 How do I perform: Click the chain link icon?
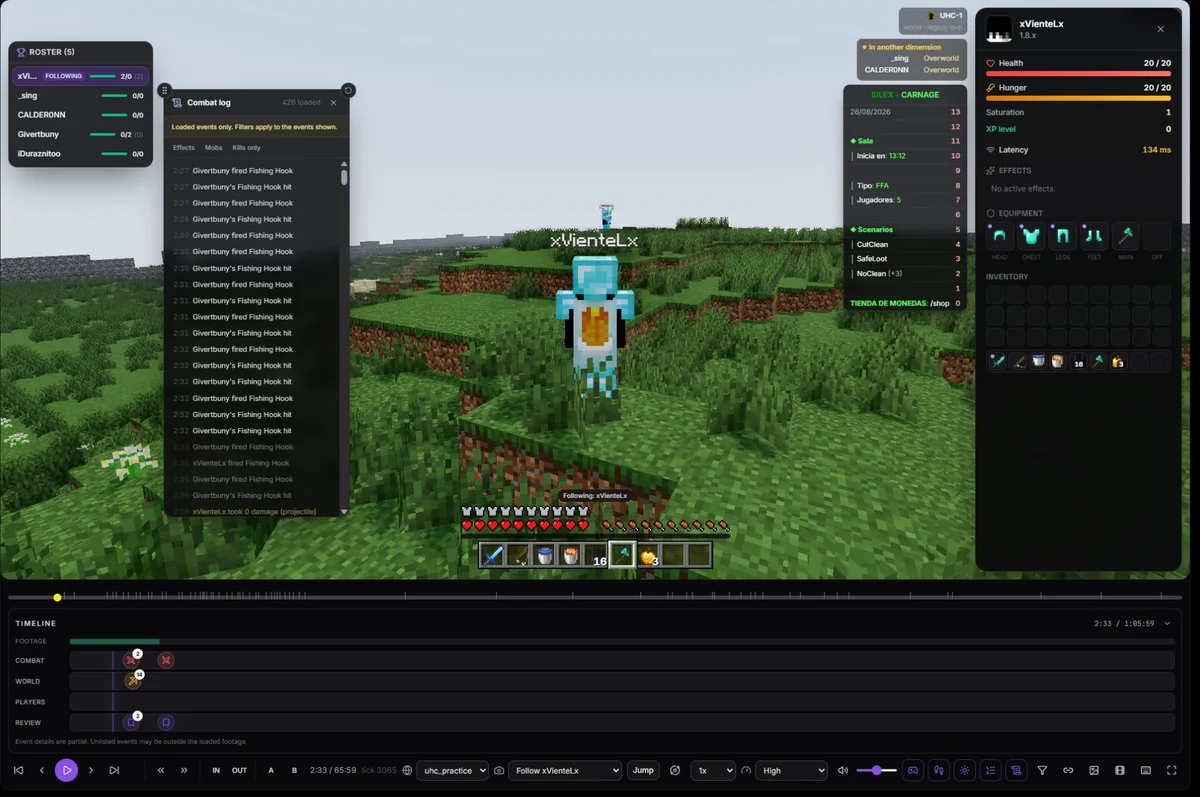tap(1068, 770)
